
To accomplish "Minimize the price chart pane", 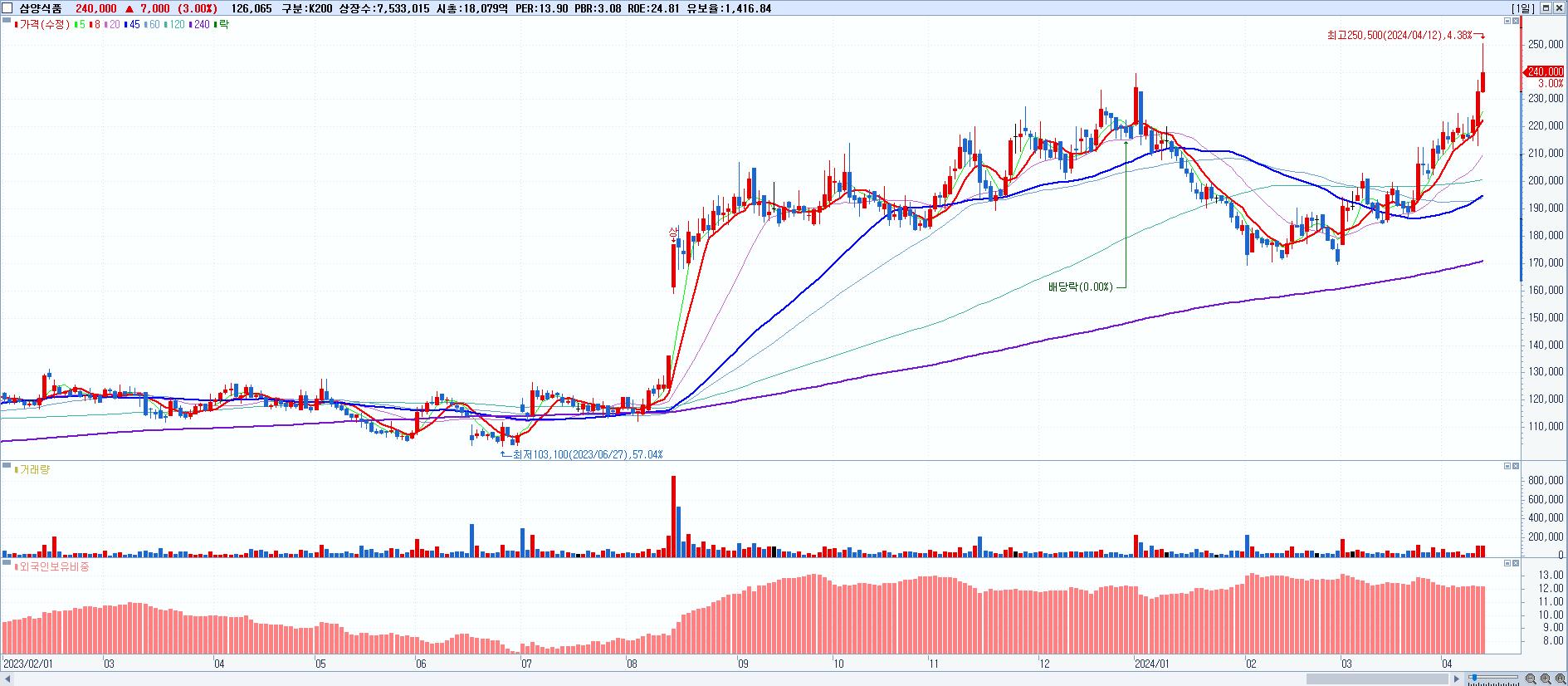I will tap(1507, 21).
